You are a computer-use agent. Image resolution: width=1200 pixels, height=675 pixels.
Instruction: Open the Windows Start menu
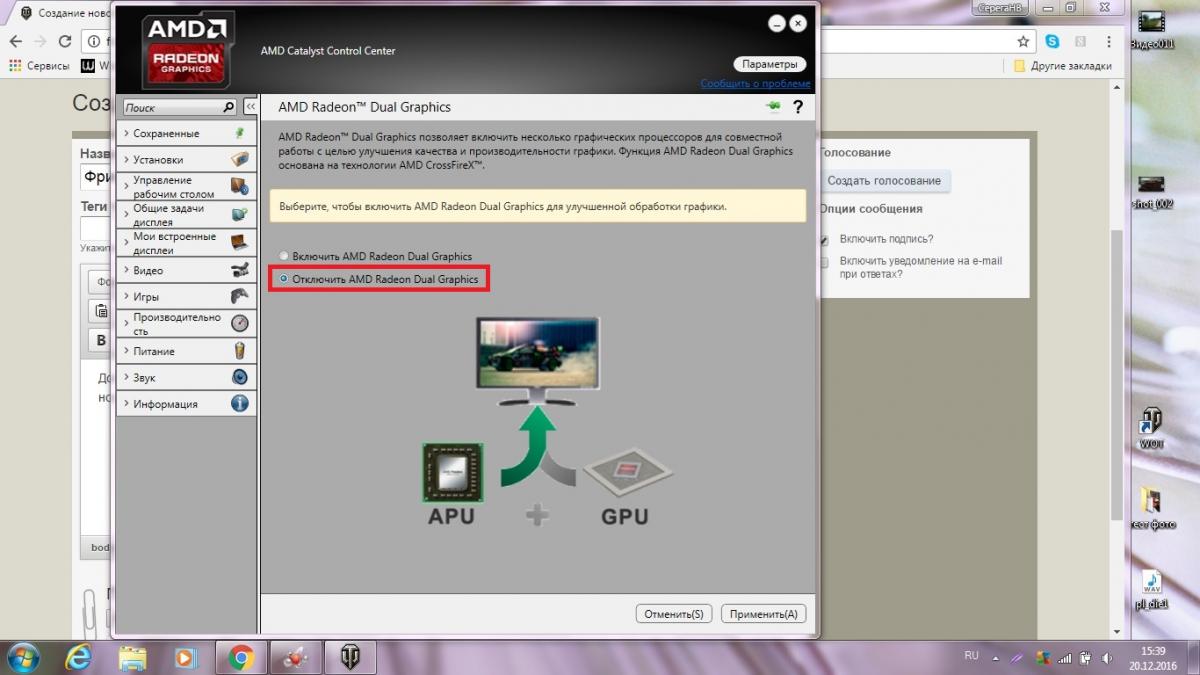pyautogui.click(x=22, y=656)
